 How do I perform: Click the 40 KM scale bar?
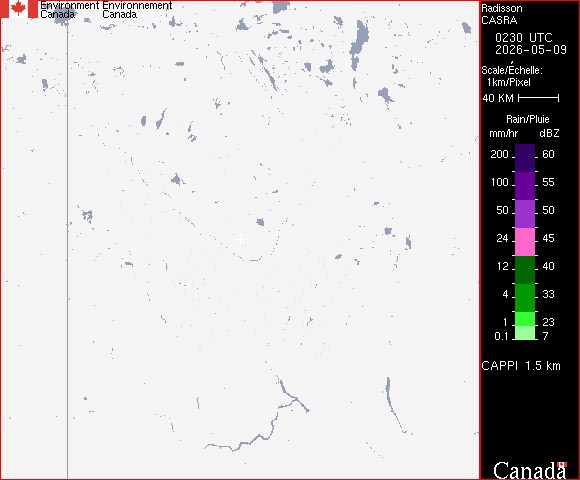[x=539, y=98]
